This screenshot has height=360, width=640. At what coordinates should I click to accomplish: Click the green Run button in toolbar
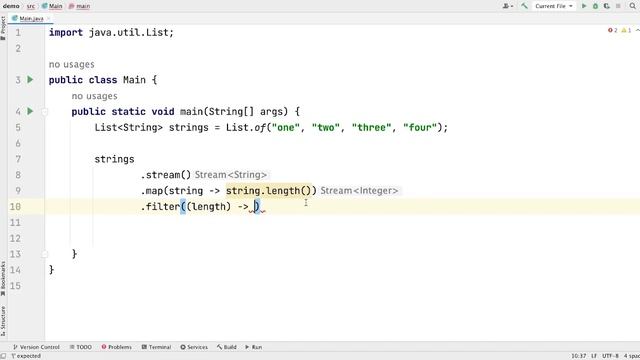click(584, 6)
